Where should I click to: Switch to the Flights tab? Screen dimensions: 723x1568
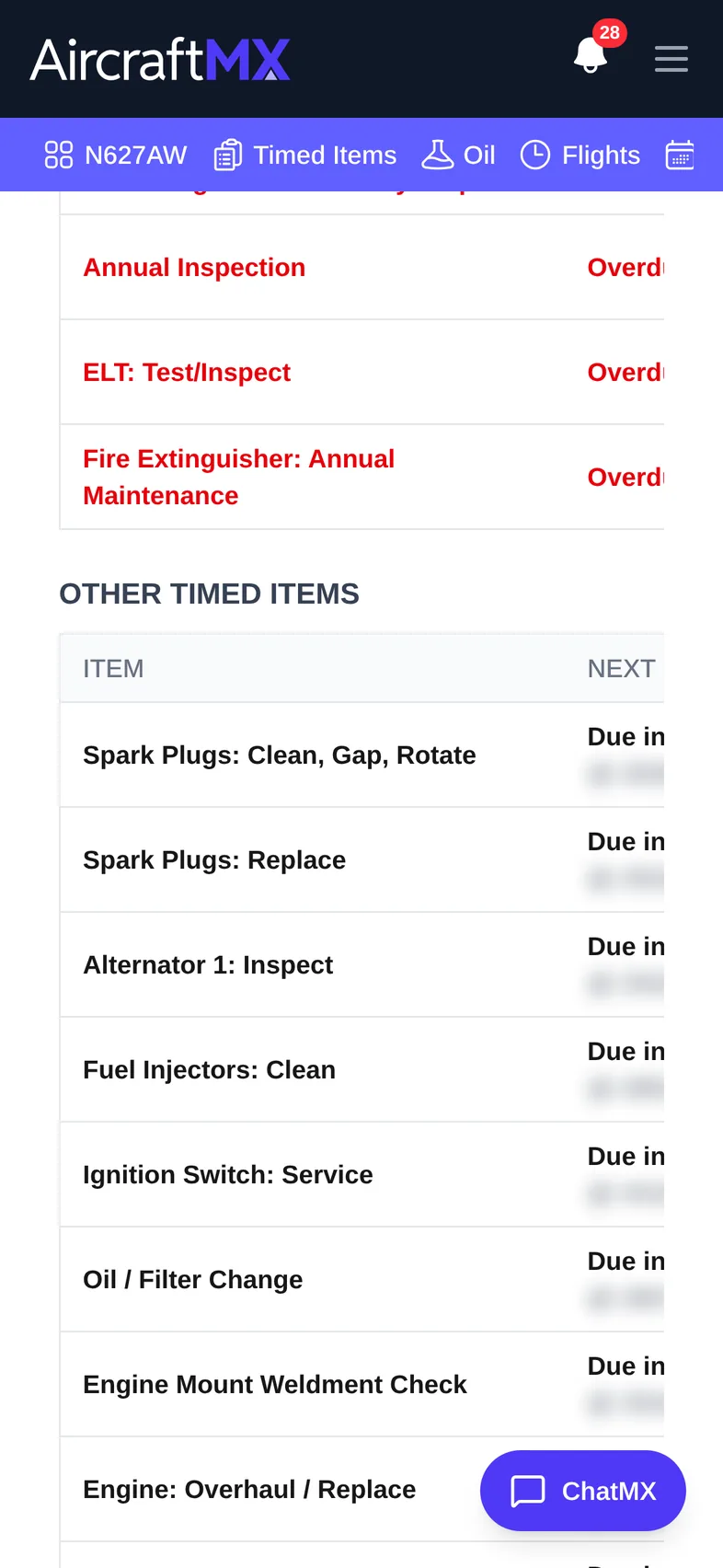[580, 155]
